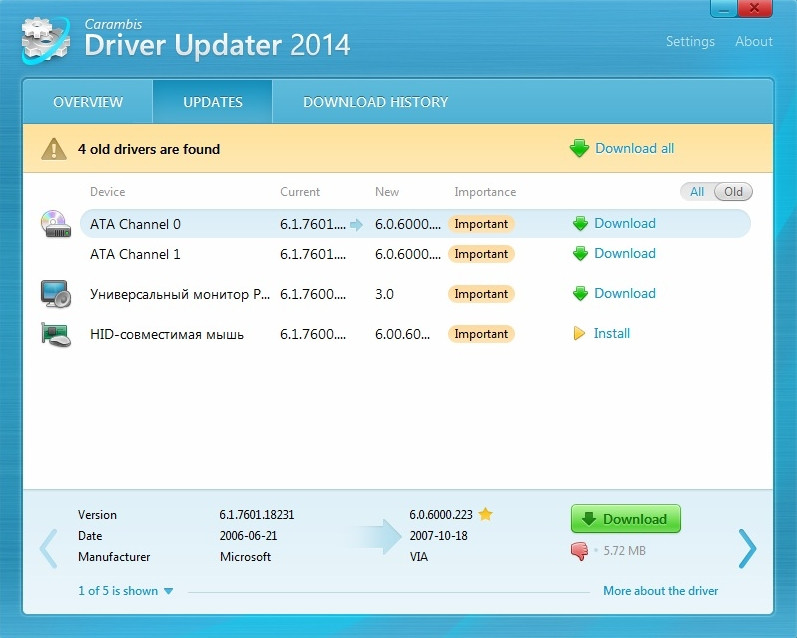The width and height of the screenshot is (797, 638).
Task: Click the warning triangle icon
Action: (54, 149)
